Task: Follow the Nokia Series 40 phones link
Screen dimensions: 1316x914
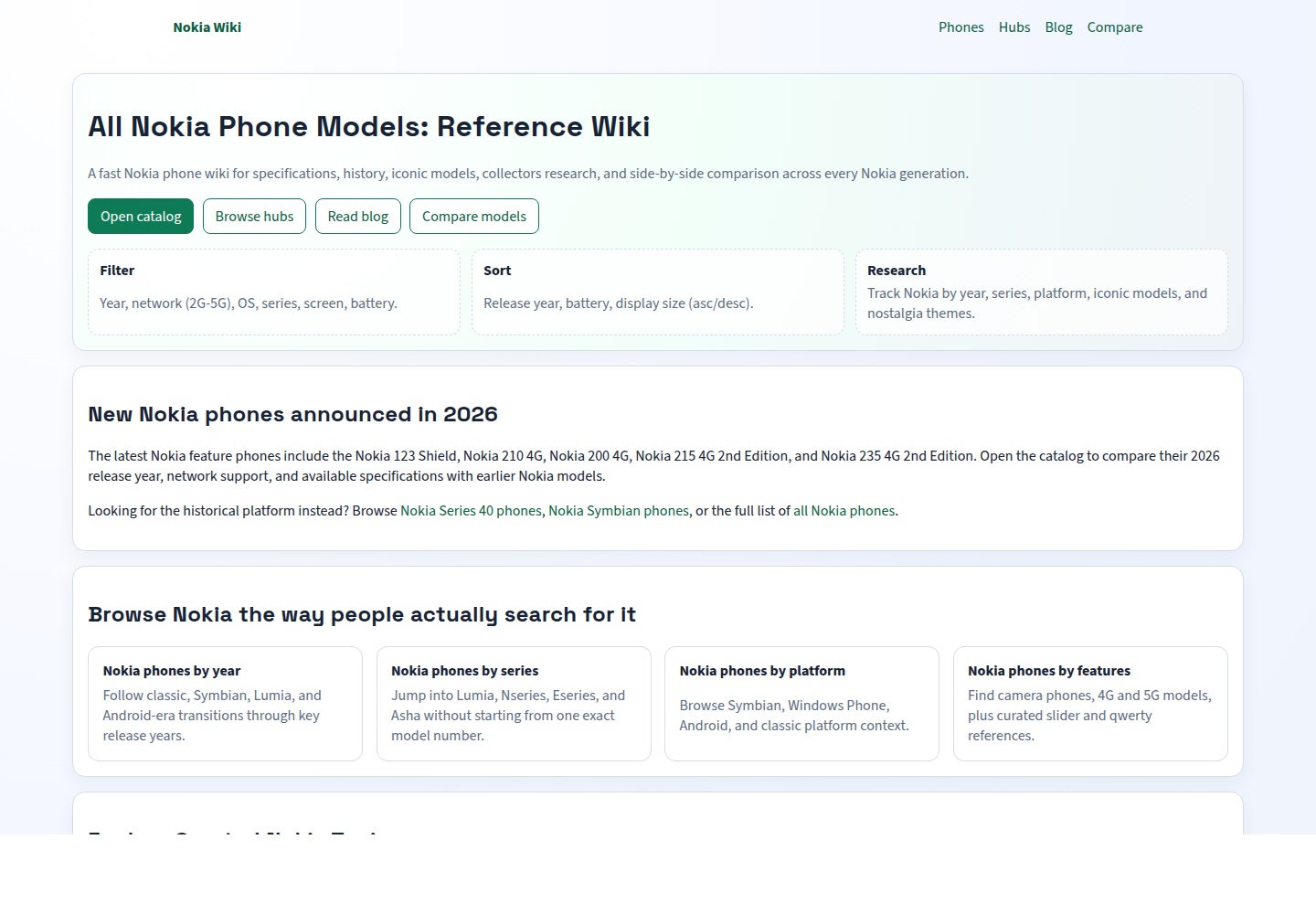Action: point(471,511)
